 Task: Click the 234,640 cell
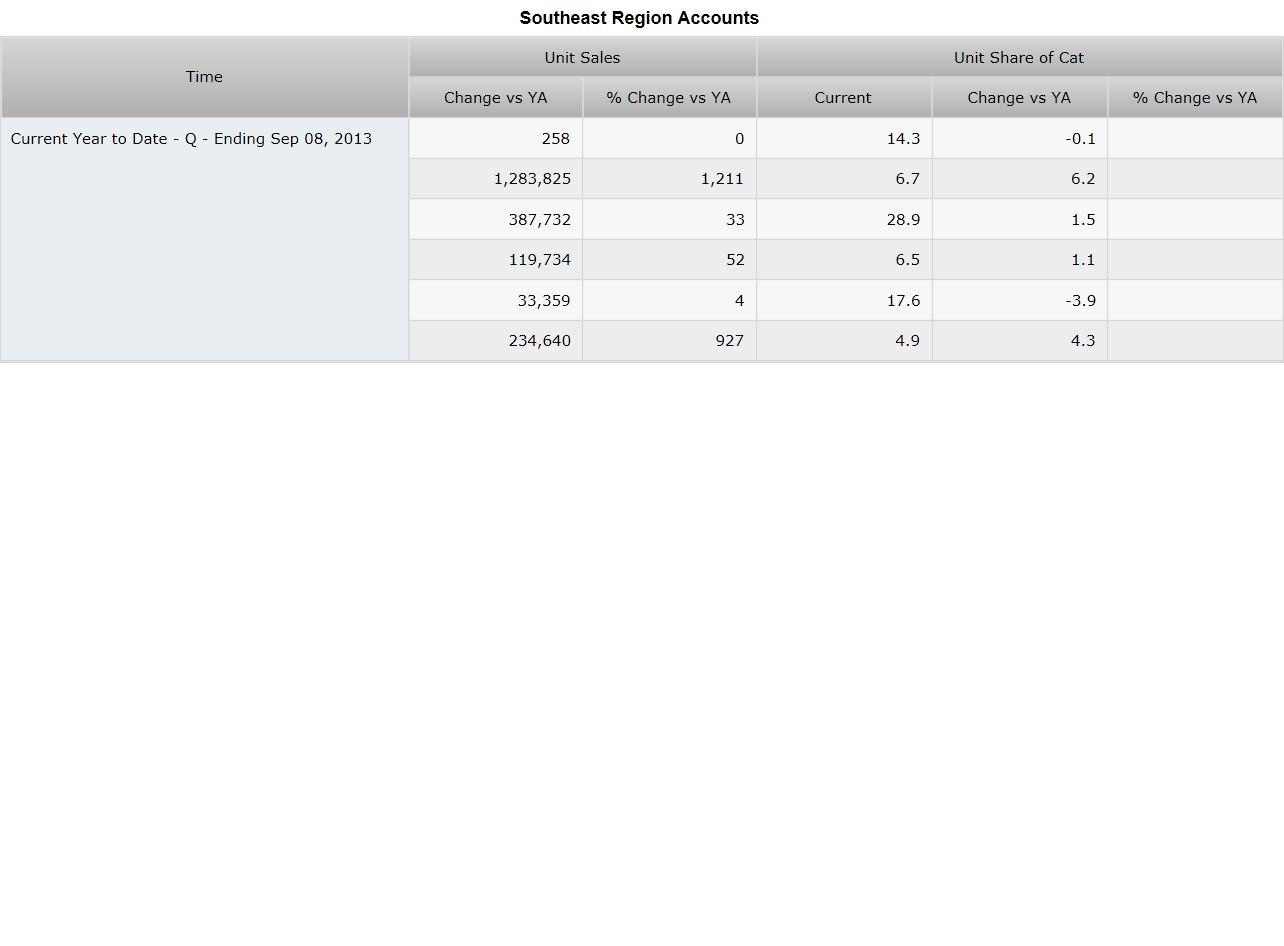[496, 341]
